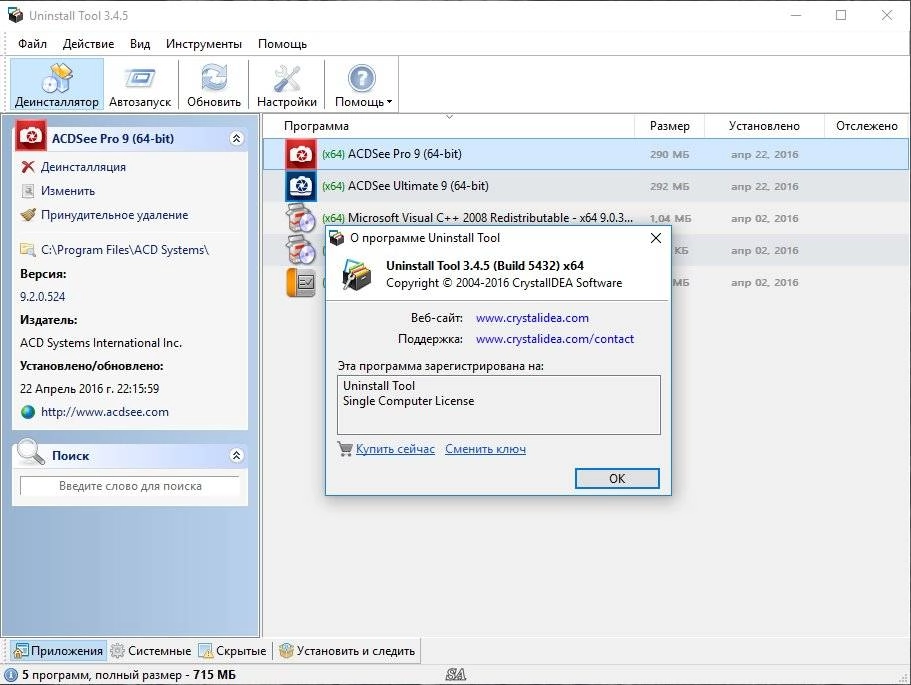
Task: Click the 290 МБ size cell
Action: (669, 155)
